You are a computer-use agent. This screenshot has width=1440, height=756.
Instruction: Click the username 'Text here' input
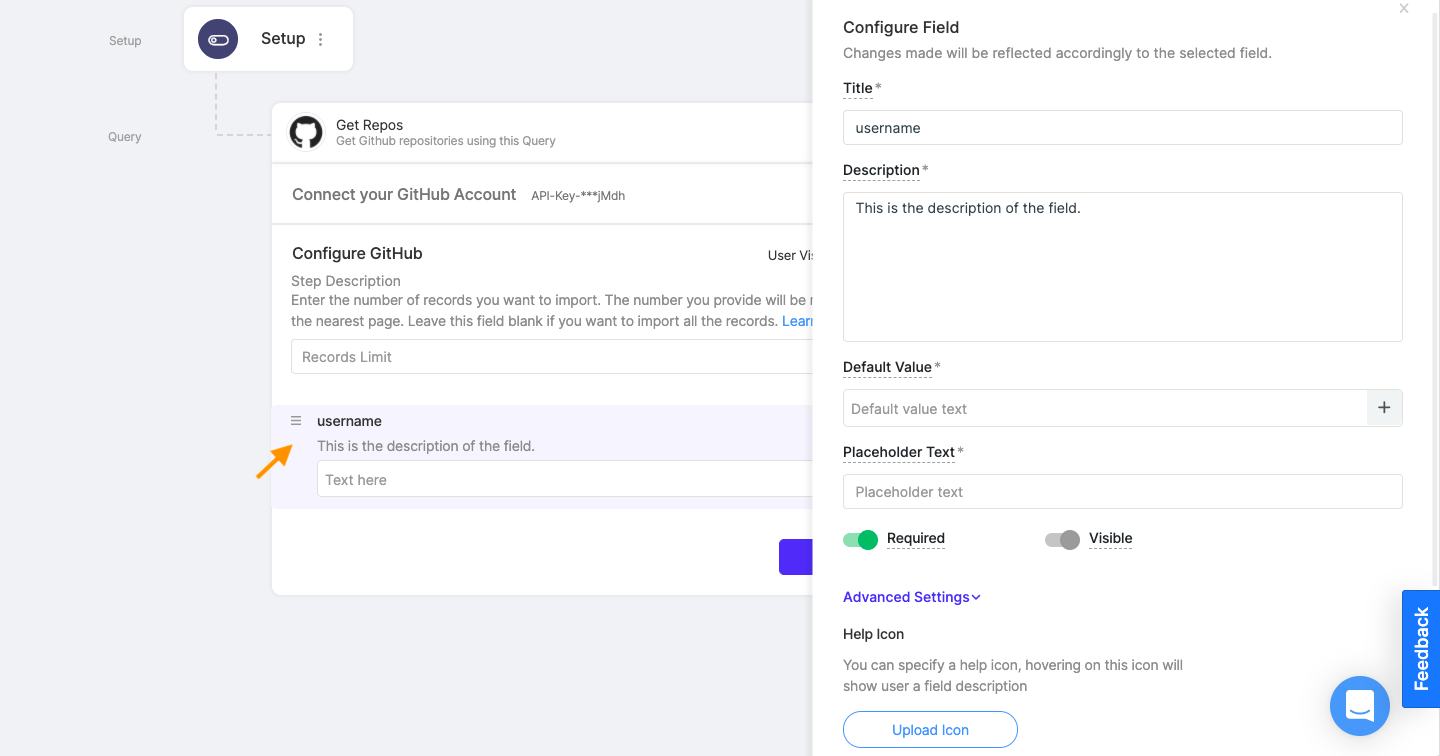(x=565, y=479)
